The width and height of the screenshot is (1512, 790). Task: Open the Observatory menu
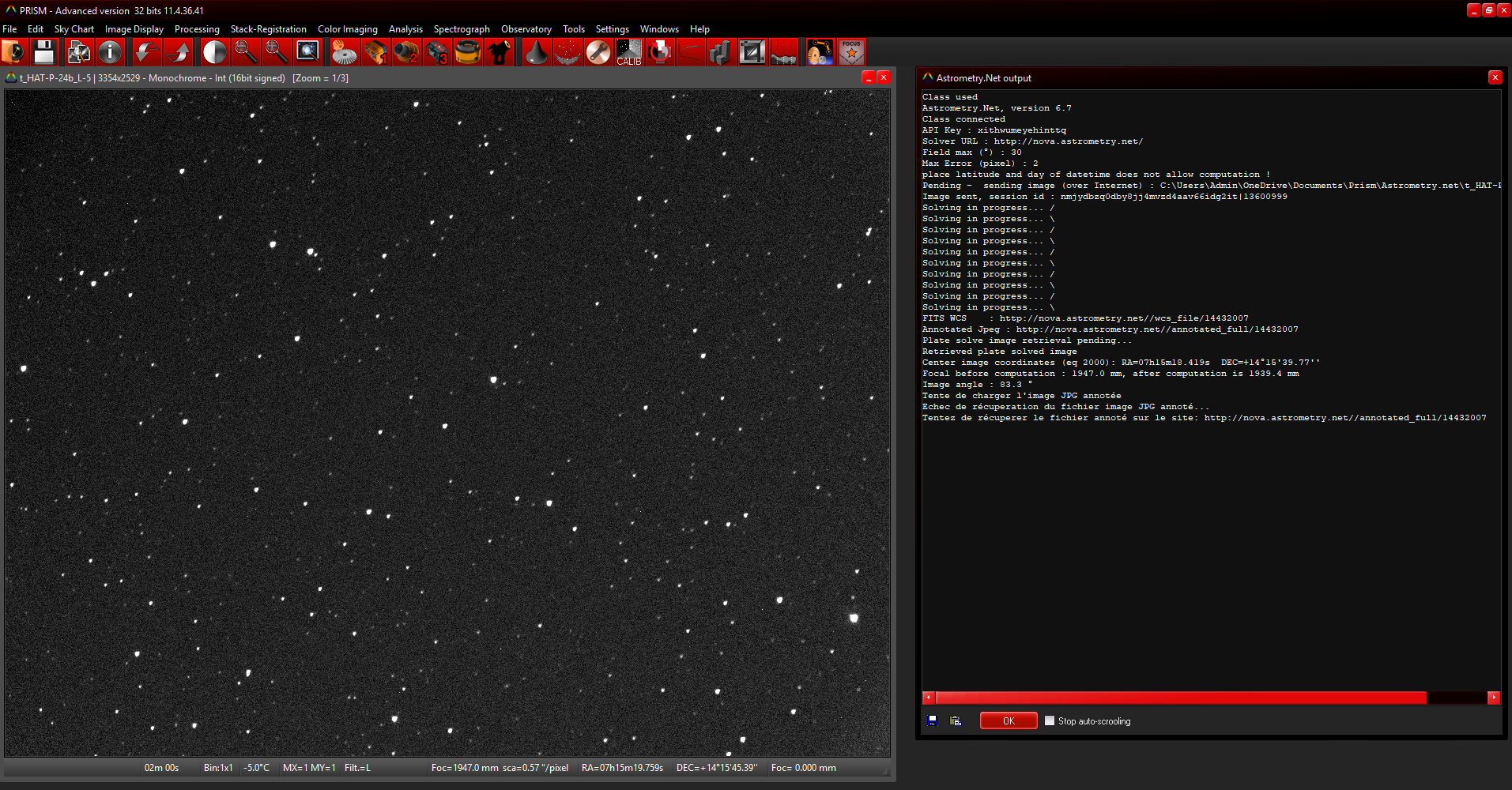526,29
